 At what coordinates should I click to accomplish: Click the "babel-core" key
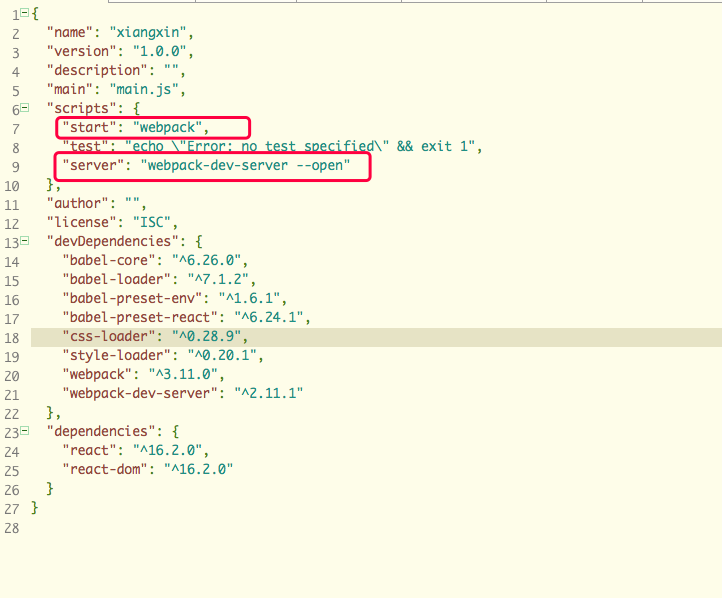(109, 261)
